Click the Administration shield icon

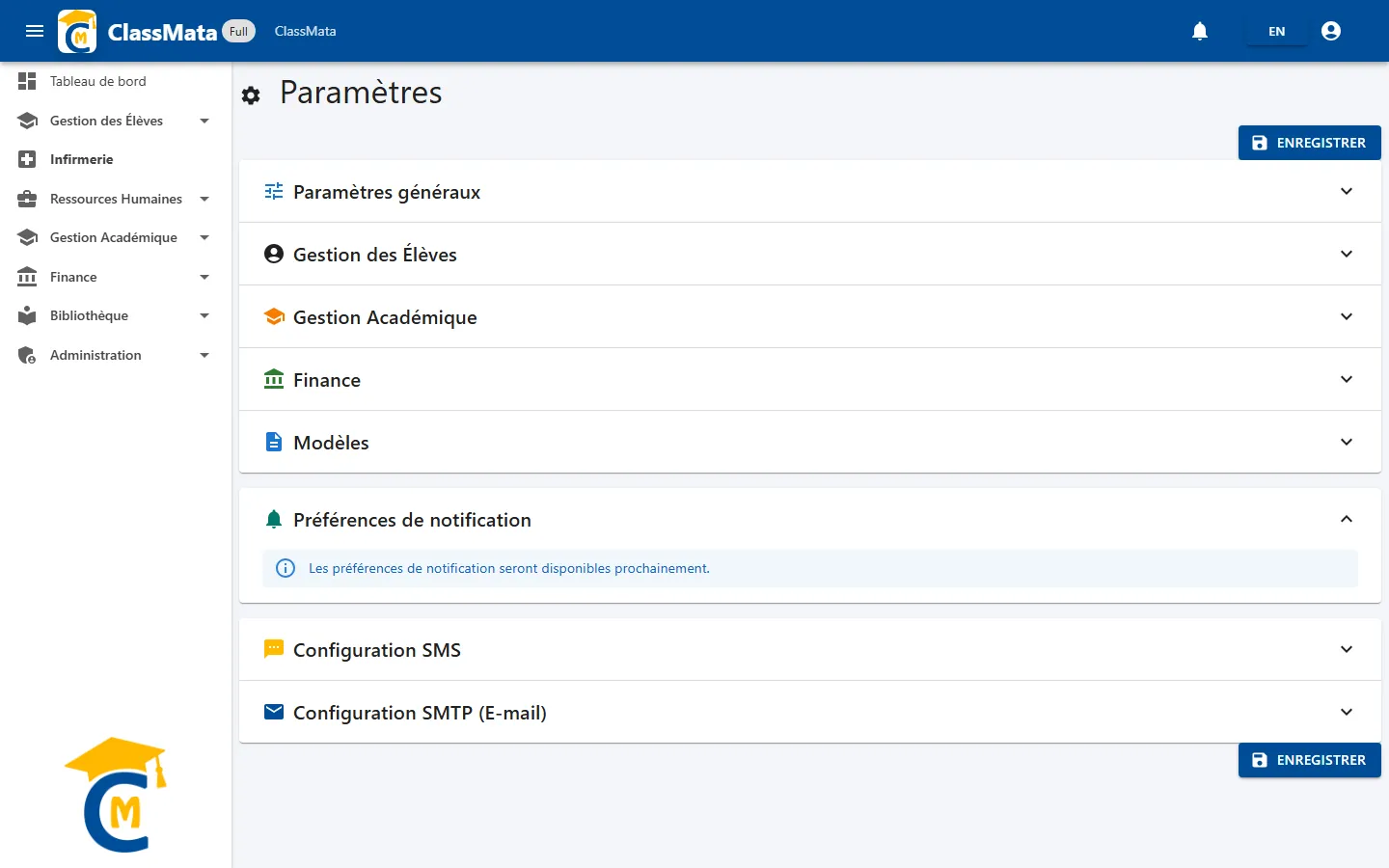27,355
